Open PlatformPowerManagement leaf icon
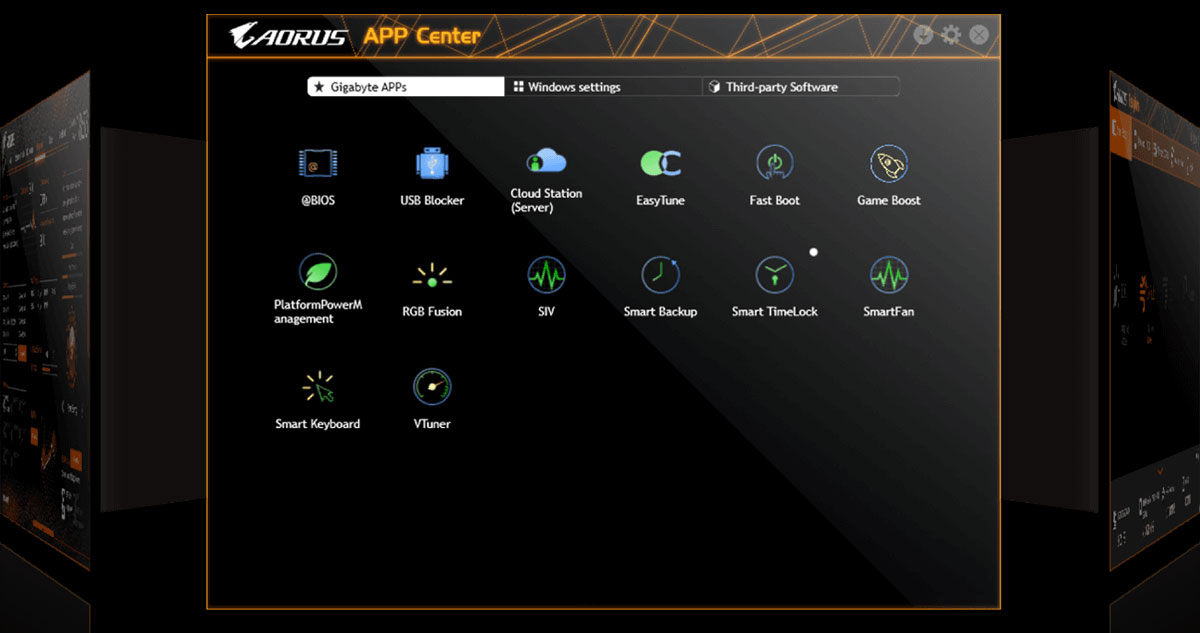The height and width of the screenshot is (633, 1200). 318,272
